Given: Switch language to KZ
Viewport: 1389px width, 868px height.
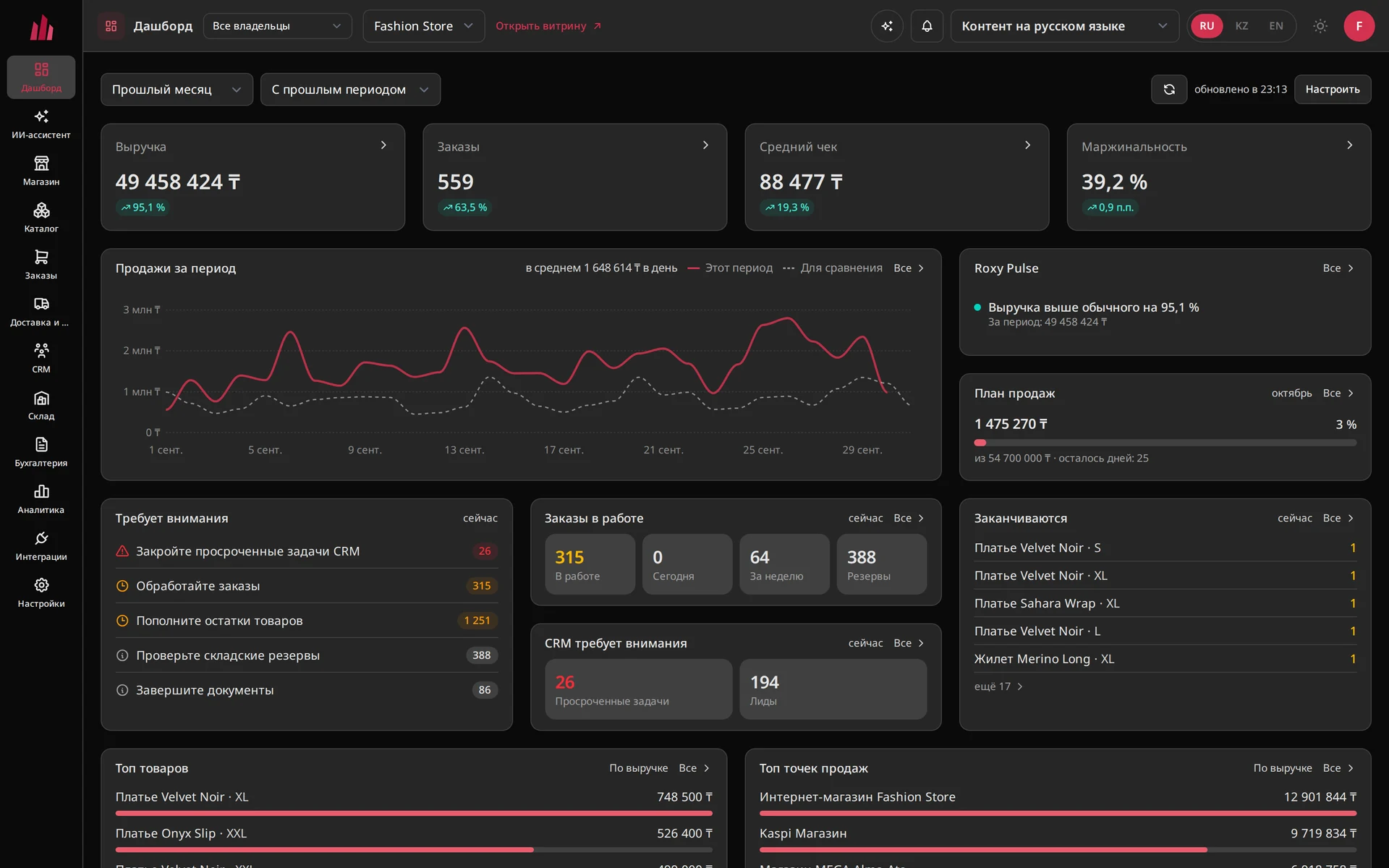Looking at the screenshot, I should pyautogui.click(x=1241, y=26).
